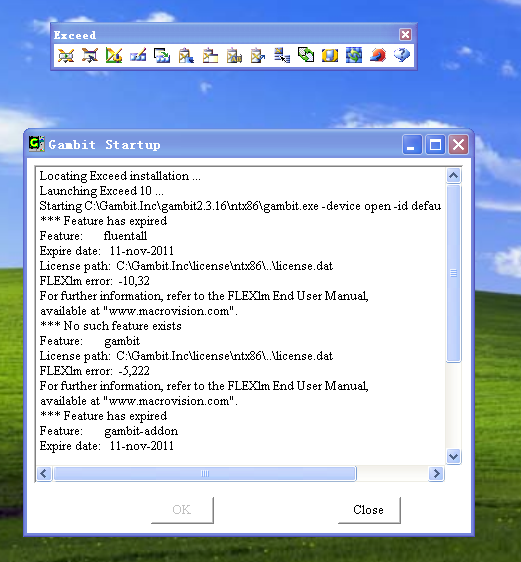Click the clipboard with blue rectangle icon
521x562 pixels.
[186, 56]
